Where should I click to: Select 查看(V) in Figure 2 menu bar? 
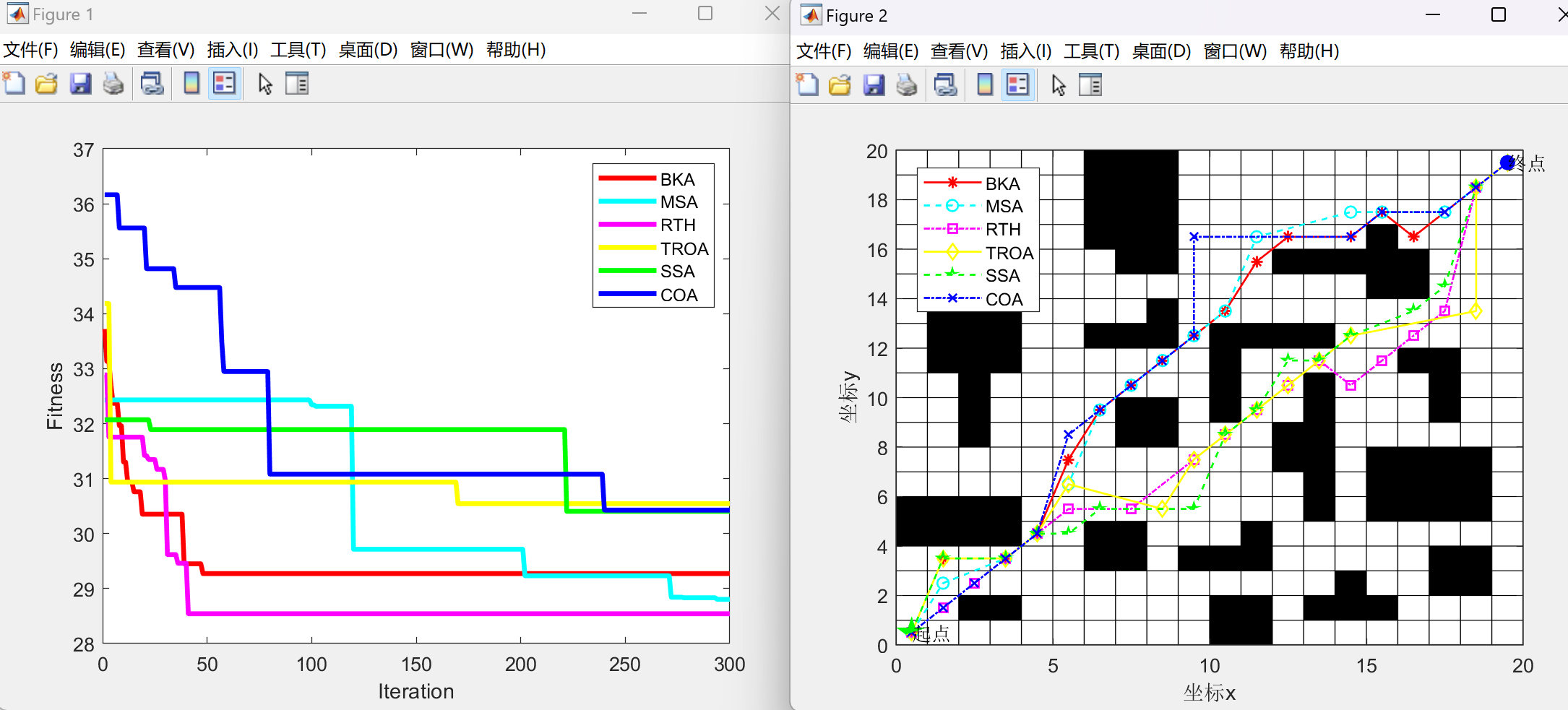(x=959, y=51)
